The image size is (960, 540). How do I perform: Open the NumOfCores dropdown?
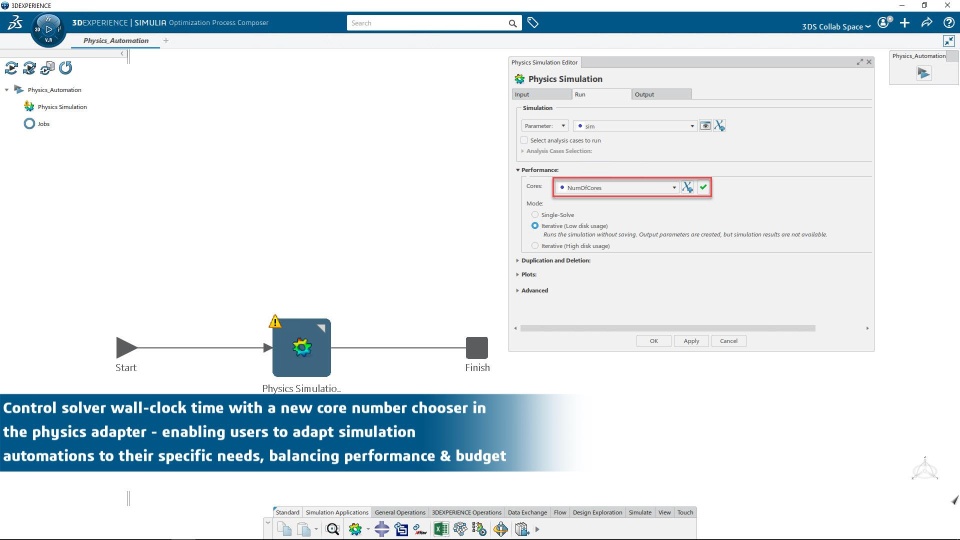[617, 187]
